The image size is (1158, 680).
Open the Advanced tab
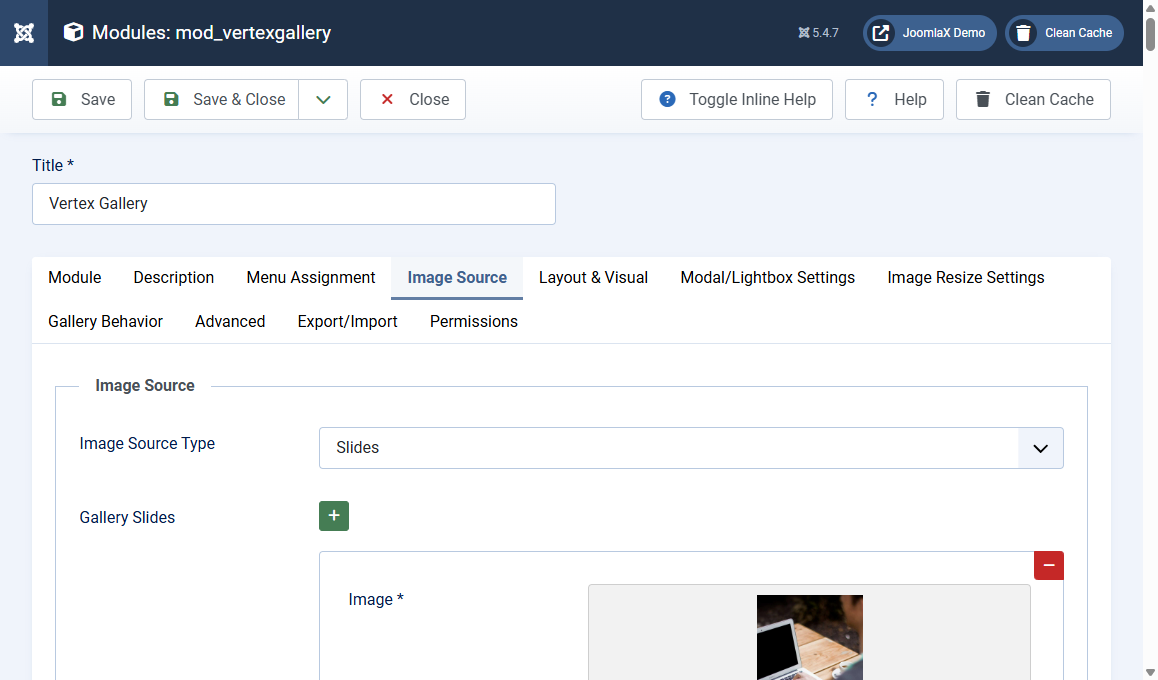(x=230, y=321)
